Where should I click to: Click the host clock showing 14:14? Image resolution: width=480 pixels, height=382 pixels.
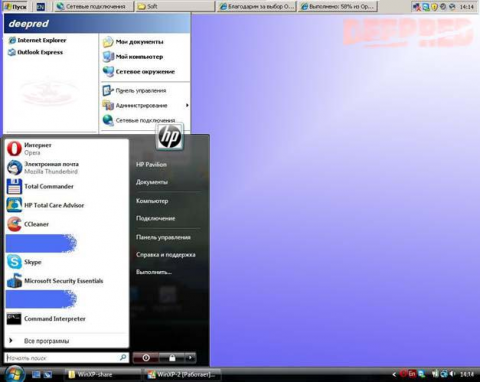pos(467,374)
